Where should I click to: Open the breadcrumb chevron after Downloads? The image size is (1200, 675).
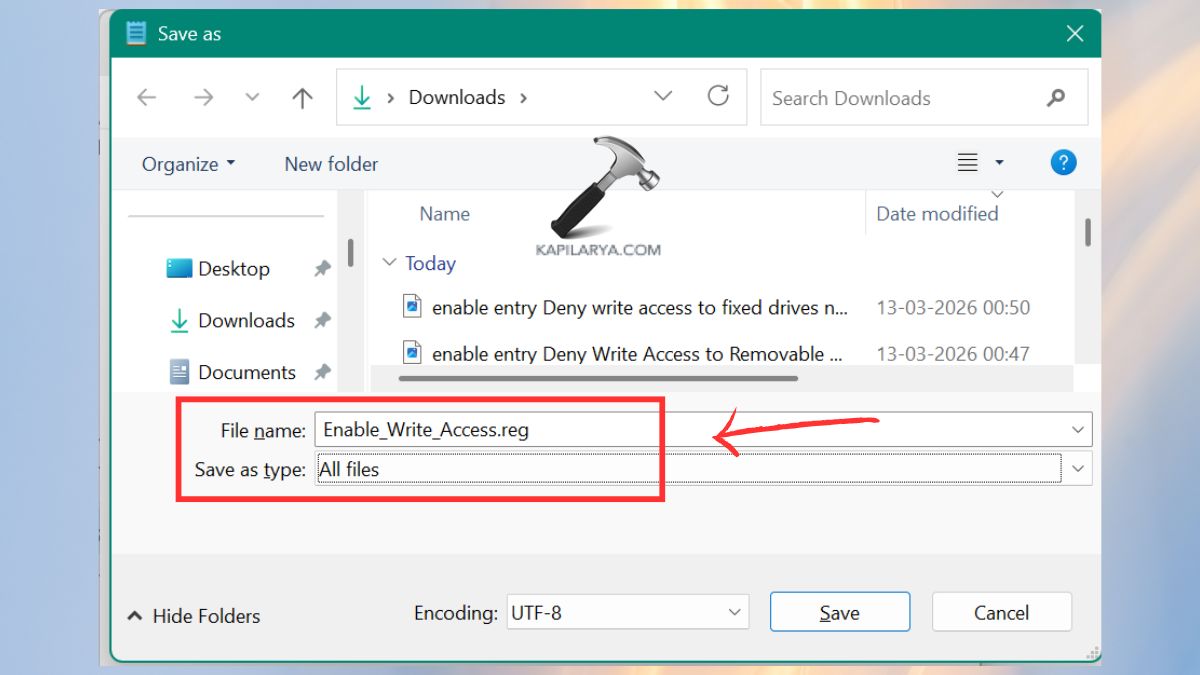[662, 97]
